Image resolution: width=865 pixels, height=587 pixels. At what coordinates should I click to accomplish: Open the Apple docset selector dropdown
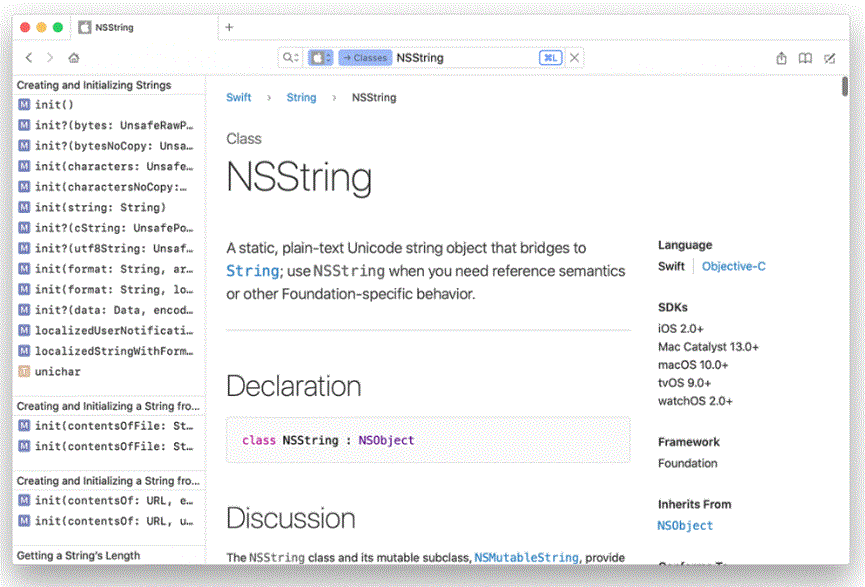pyautogui.click(x=321, y=57)
